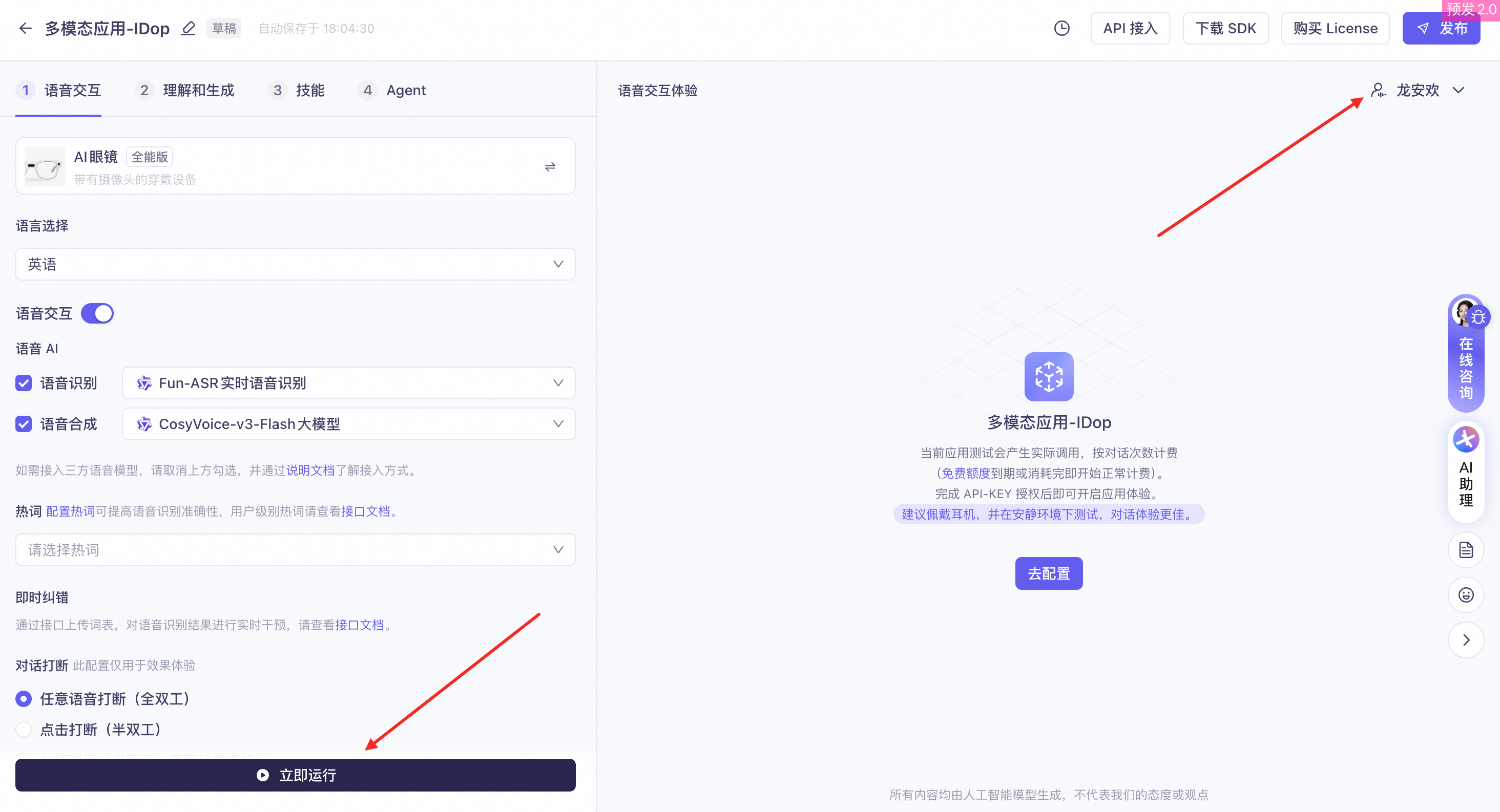The image size is (1500, 812).
Task: Click the hotword selection field
Action: pos(295,549)
